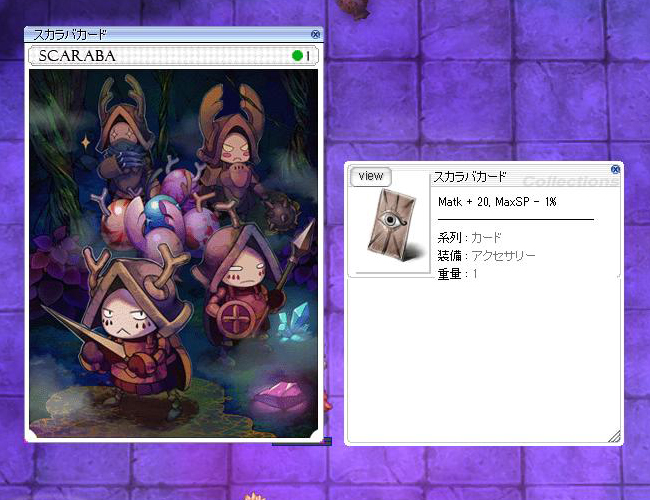Click the 系列 : カード line
The image size is (650, 500).
[469, 238]
